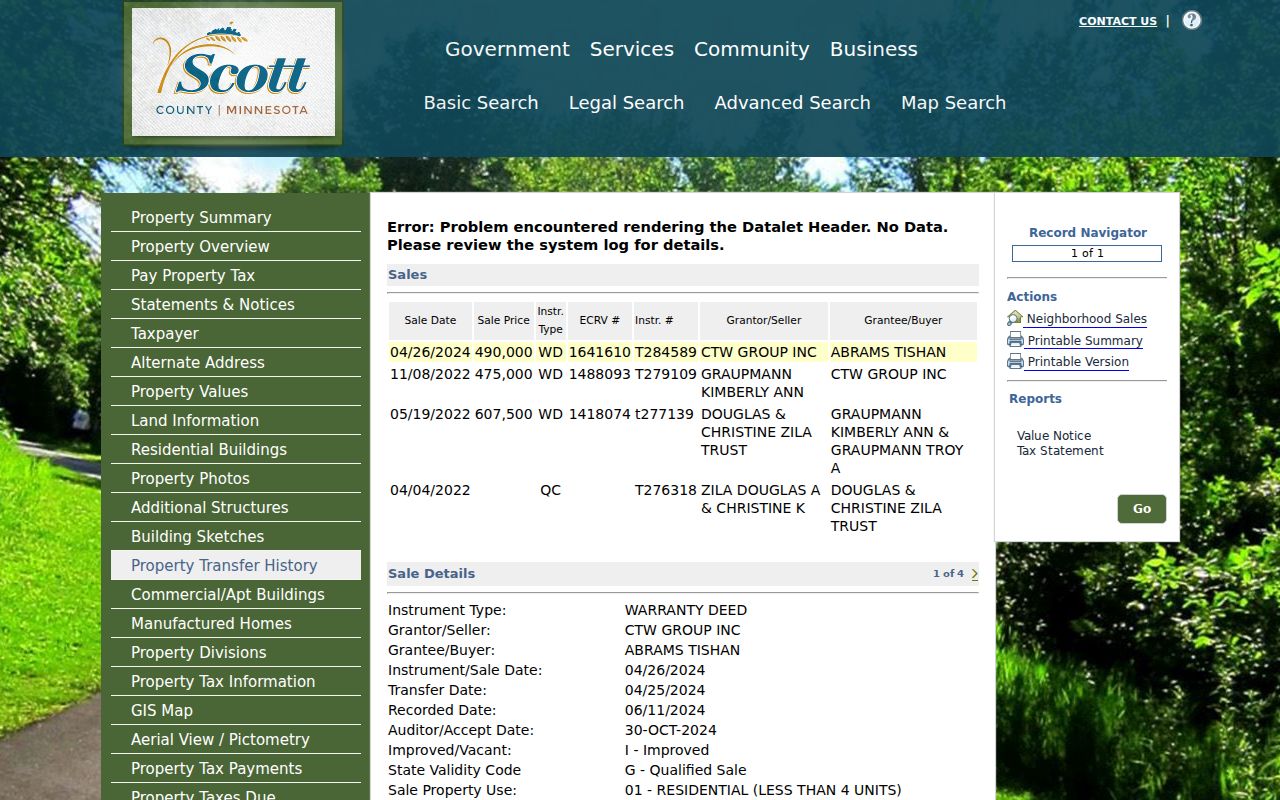1280x800 pixels.
Task: Open the Business menu
Action: 874,49
